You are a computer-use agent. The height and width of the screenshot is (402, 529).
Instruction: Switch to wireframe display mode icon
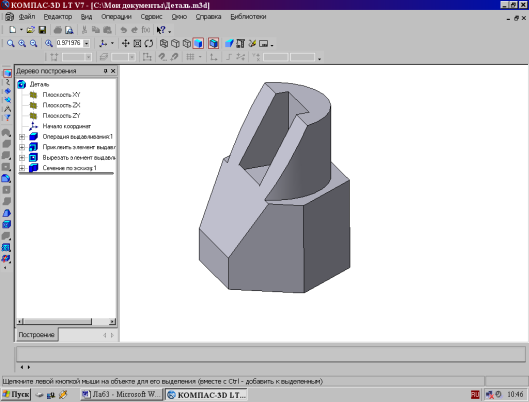tap(164, 44)
